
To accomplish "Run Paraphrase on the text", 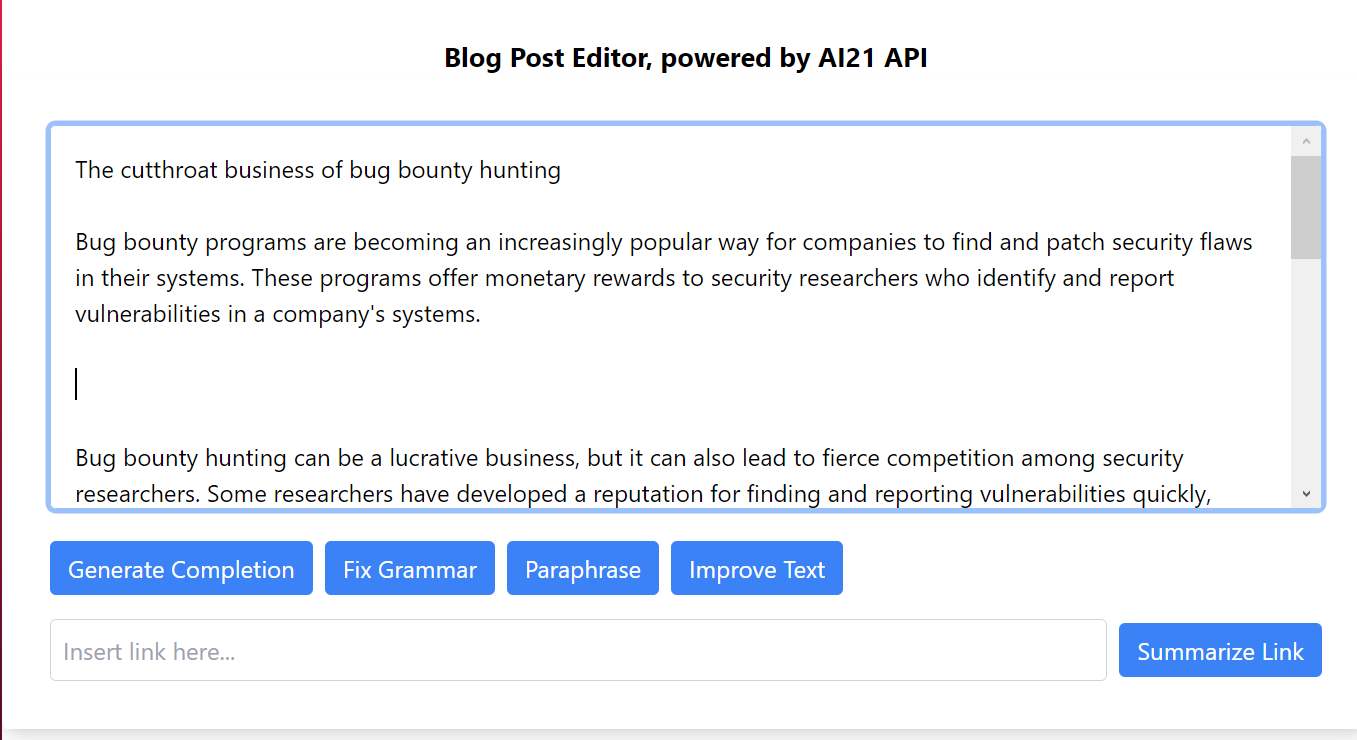I will click(x=582, y=569).
